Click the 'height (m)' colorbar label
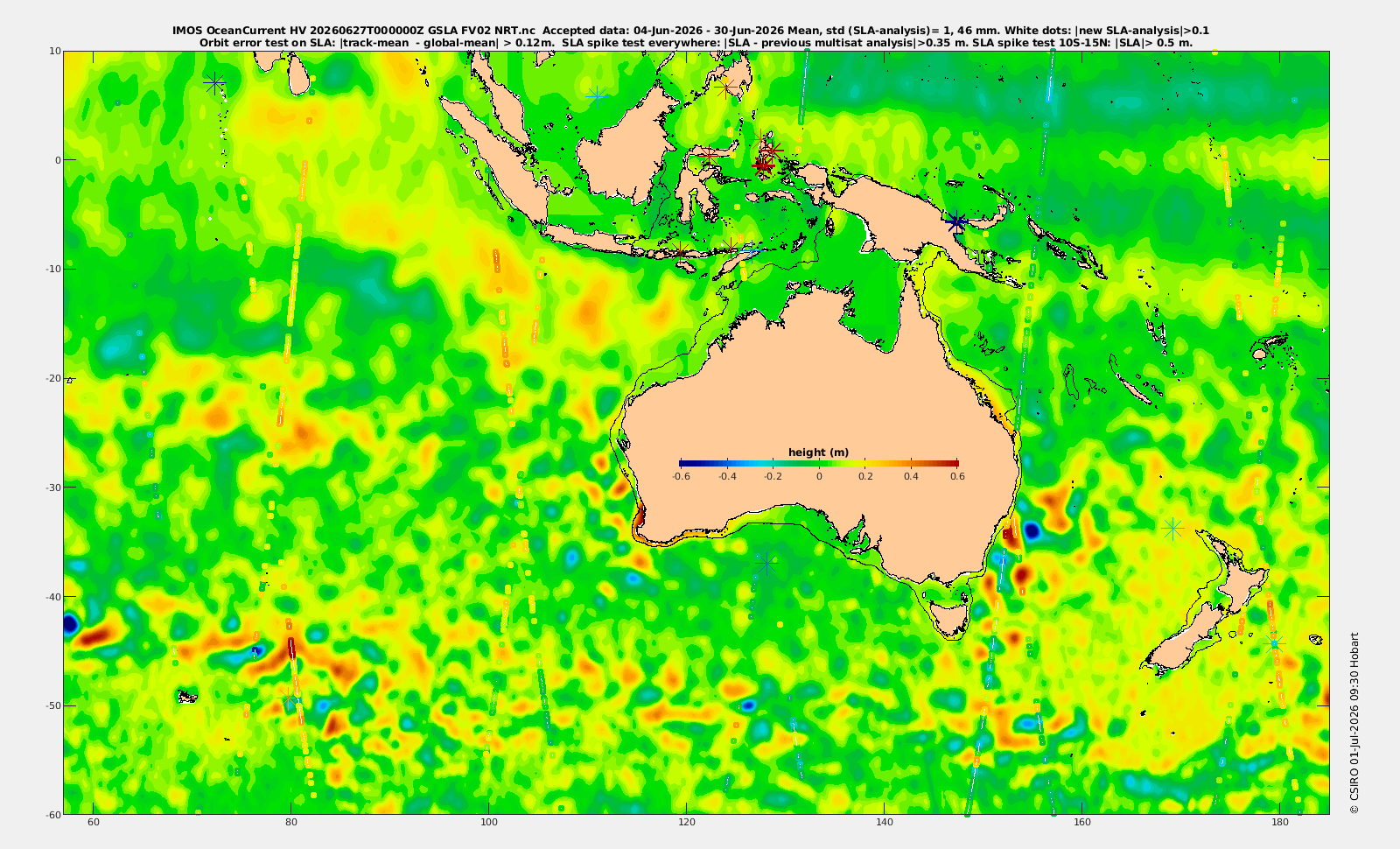The image size is (1400, 849). (x=818, y=453)
